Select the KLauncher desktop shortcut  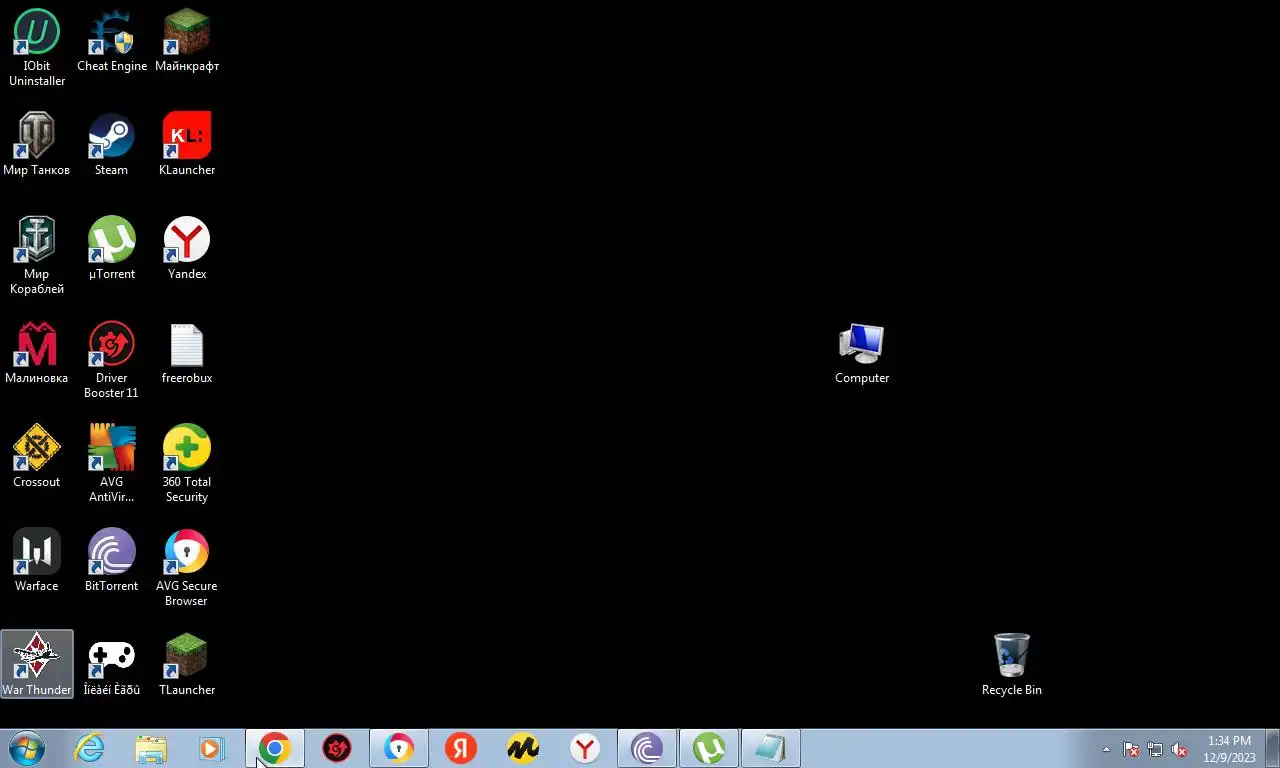coord(187,144)
